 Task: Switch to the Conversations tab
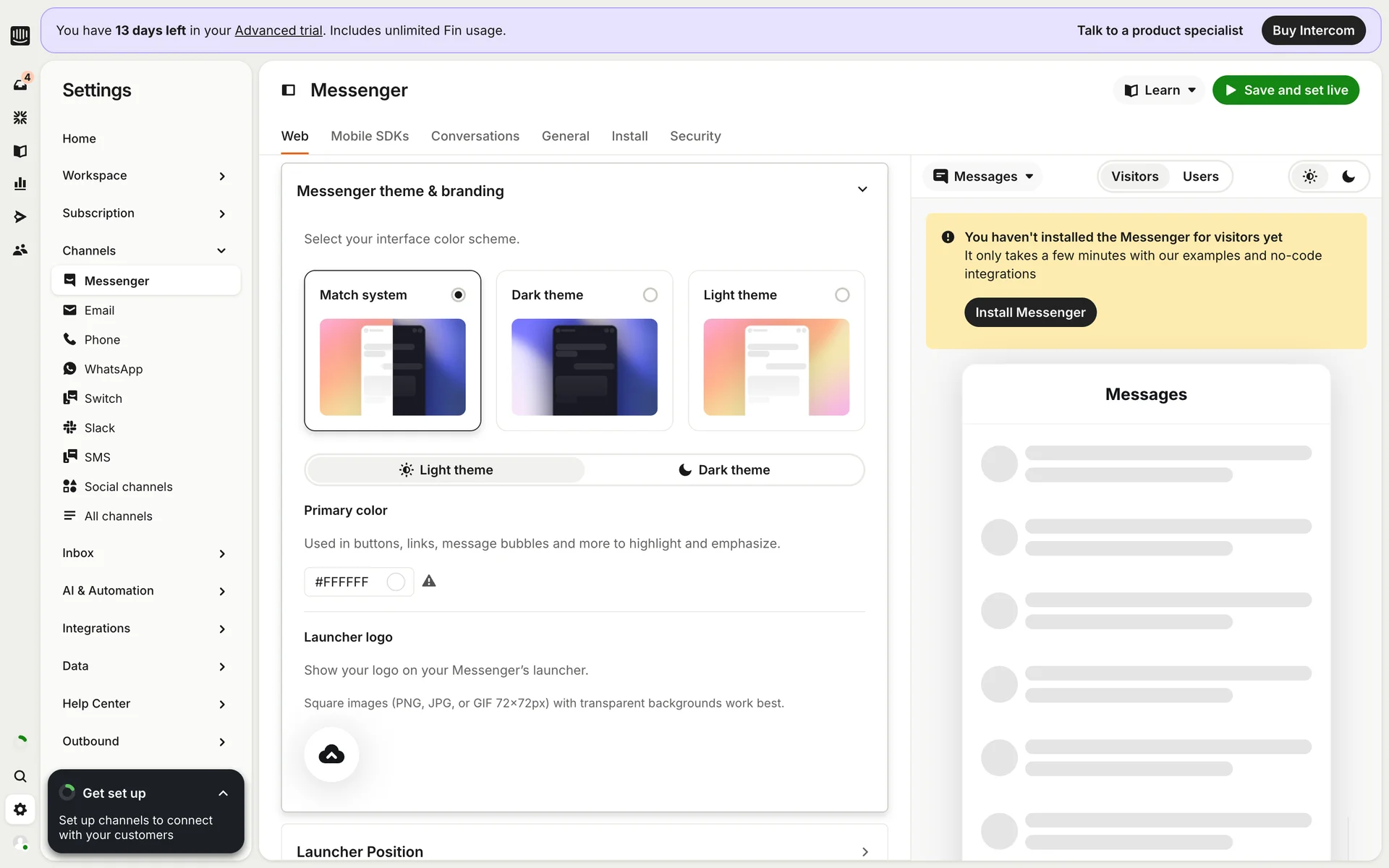click(475, 136)
